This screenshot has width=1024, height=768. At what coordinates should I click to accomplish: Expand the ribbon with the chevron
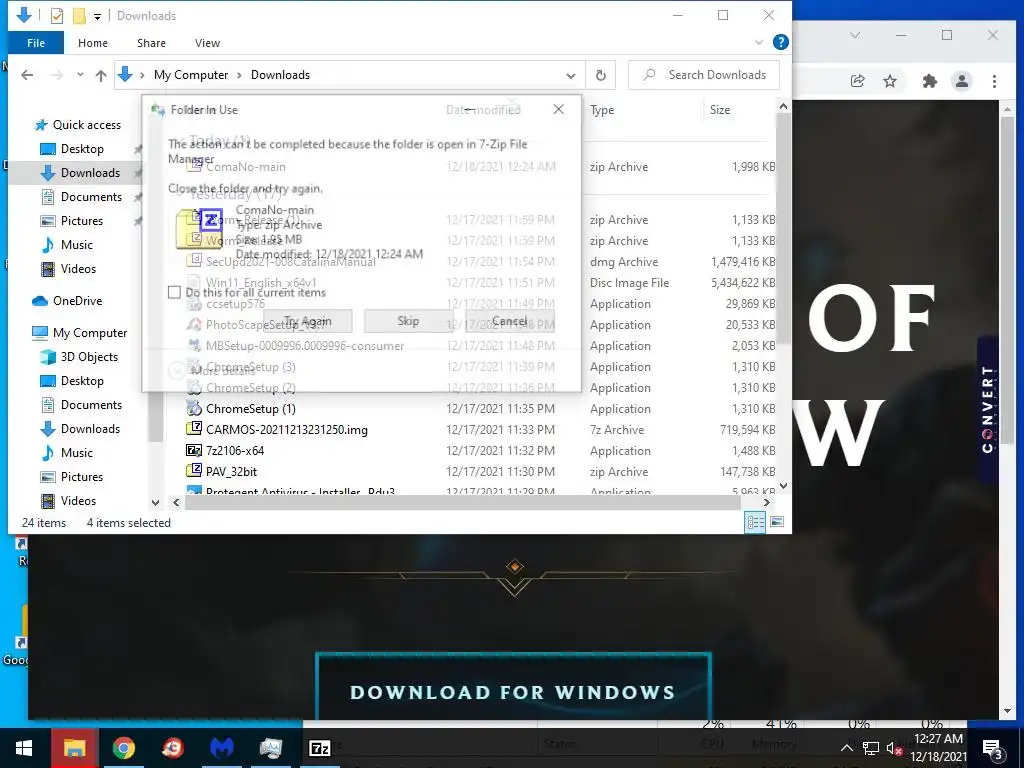(x=758, y=42)
